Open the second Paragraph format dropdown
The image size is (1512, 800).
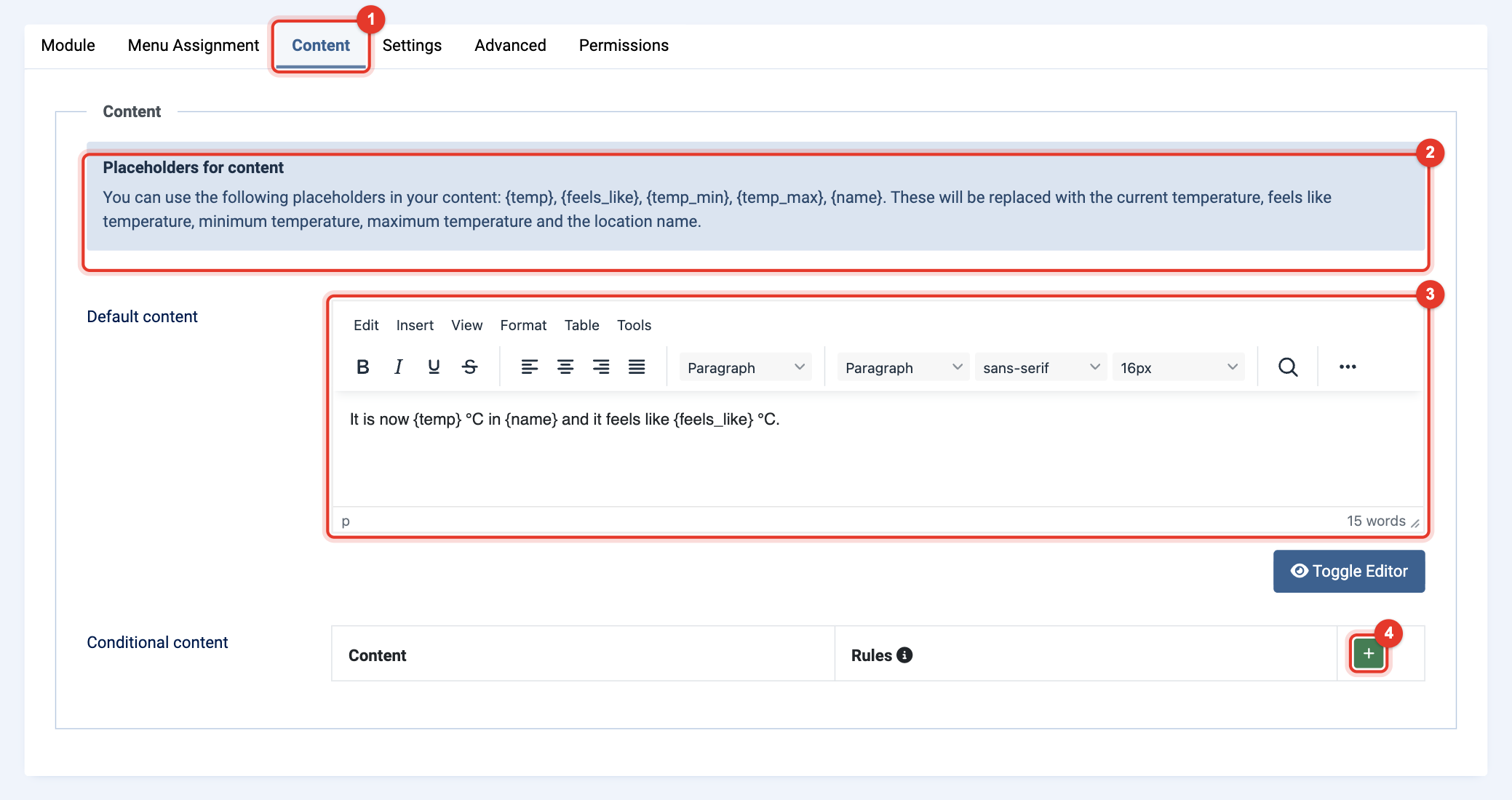point(903,367)
